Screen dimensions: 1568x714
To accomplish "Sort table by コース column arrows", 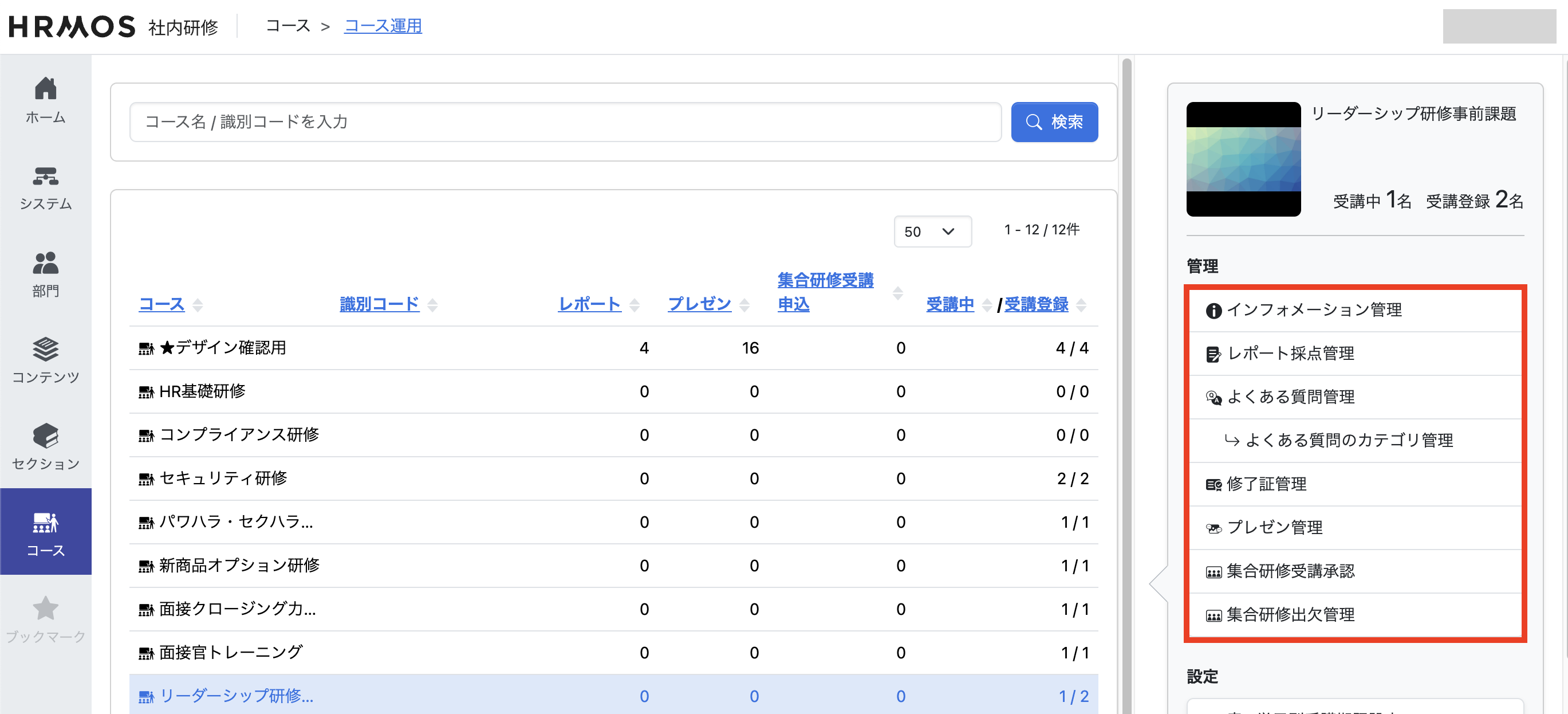I will point(198,305).
